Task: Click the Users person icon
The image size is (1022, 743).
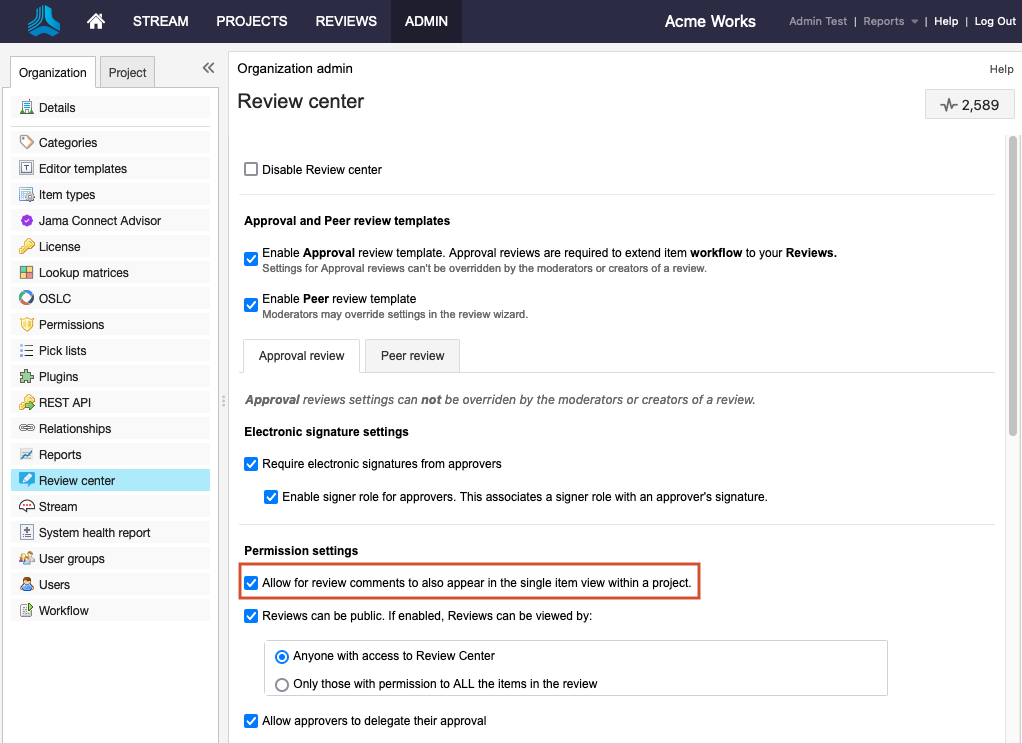Action: (27, 585)
